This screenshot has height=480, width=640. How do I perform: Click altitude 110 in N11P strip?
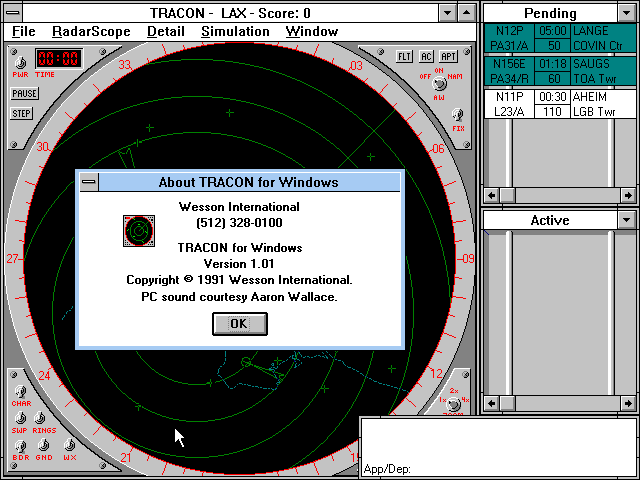pos(553,112)
